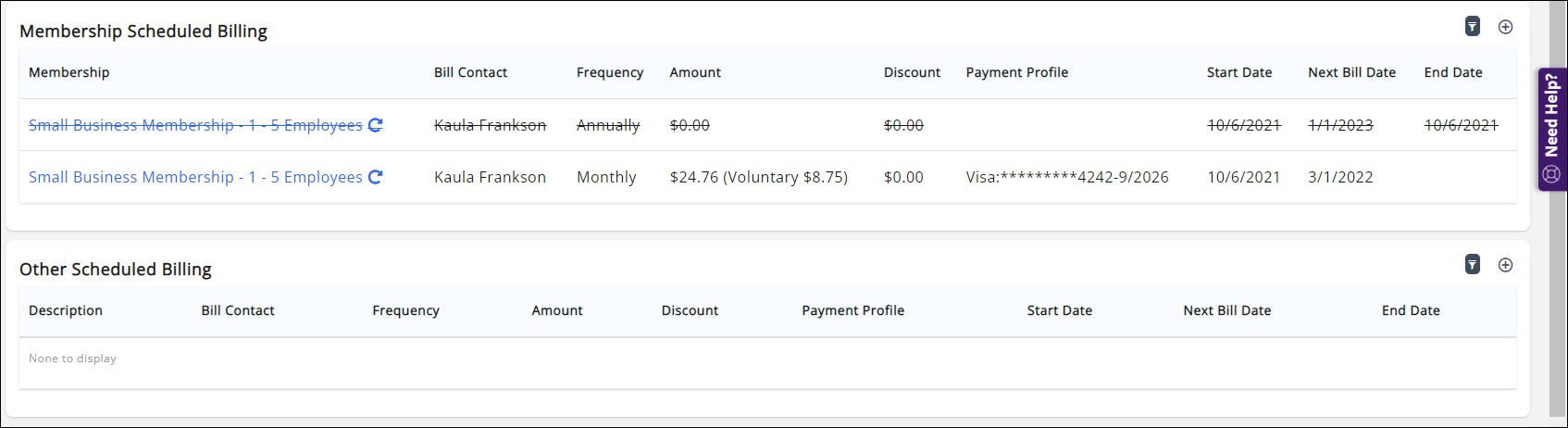Screen dimensions: 1568x428
Task: Click the $24.76 (Voluntary $8.75) amount
Action: click(x=758, y=177)
